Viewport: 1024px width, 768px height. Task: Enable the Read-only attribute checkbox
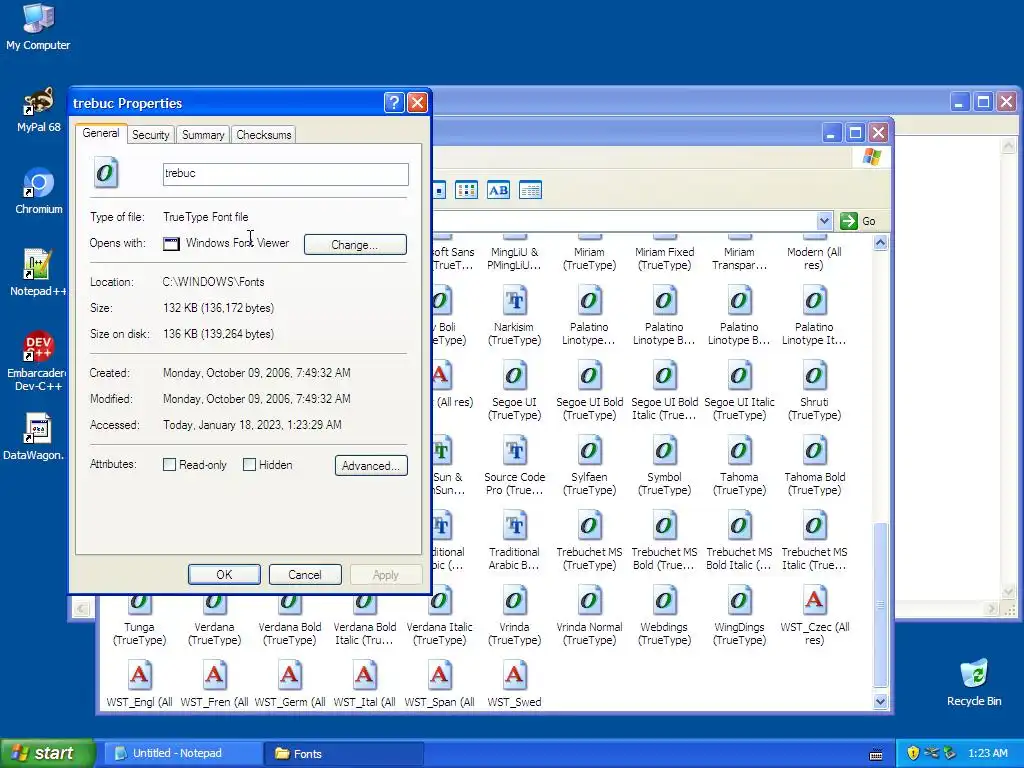pyautogui.click(x=169, y=464)
